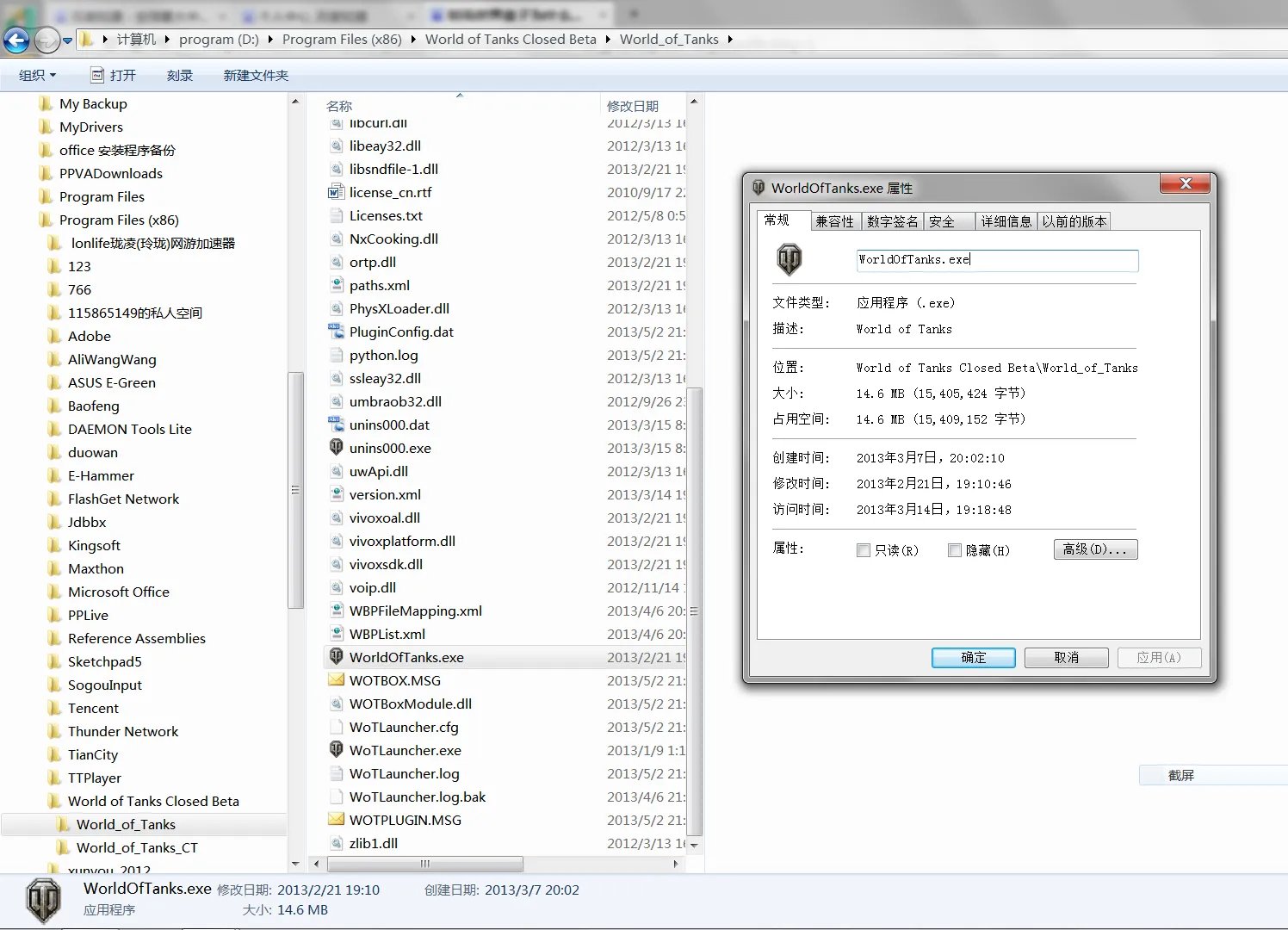Expand breadcrumb arrow after World_of_Tanks
The image size is (1288, 930).
[730, 40]
